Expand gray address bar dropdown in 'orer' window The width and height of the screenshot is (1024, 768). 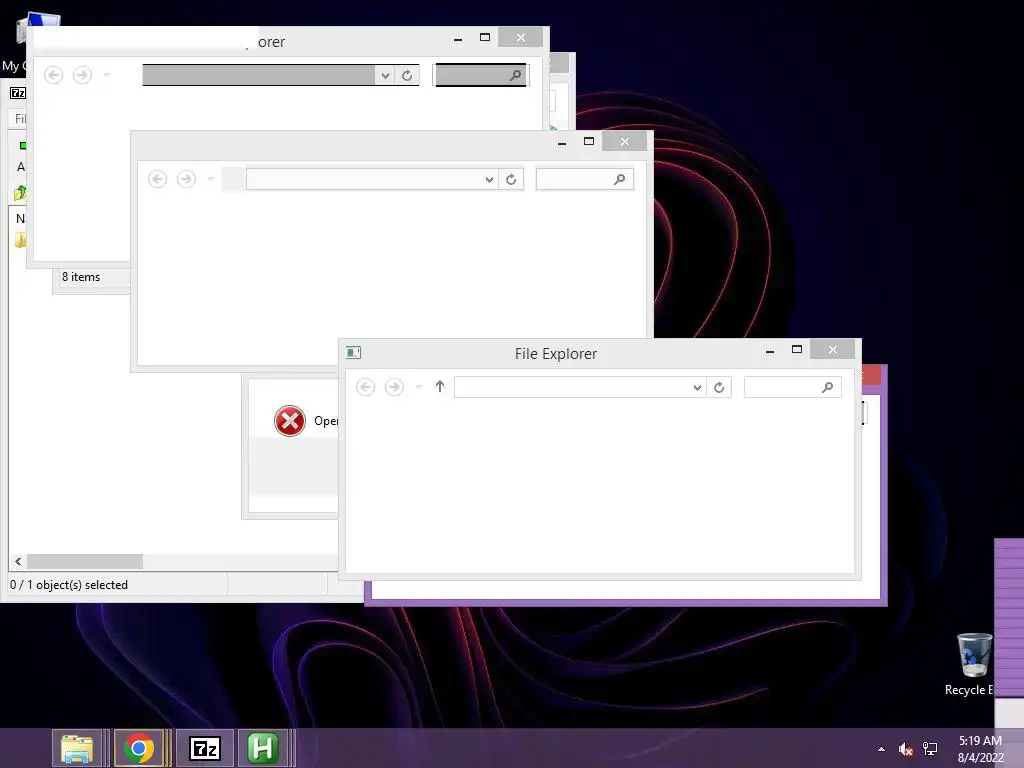coord(385,75)
